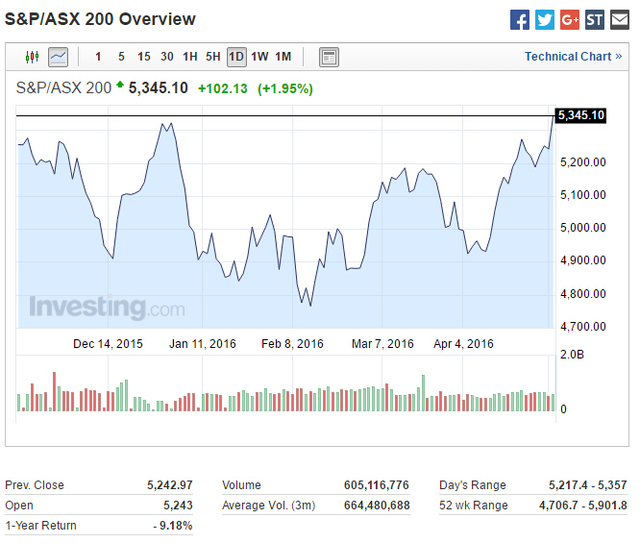
Task: Click Day's Range value 5,217.4 - 5,357
Action: tap(587, 485)
